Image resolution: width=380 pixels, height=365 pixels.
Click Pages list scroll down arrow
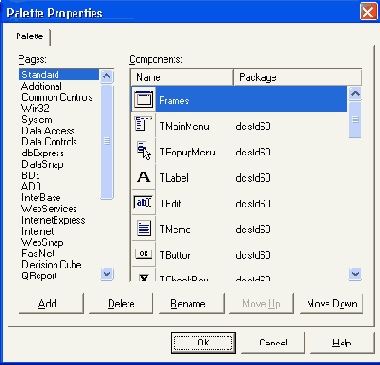[x=107, y=274]
